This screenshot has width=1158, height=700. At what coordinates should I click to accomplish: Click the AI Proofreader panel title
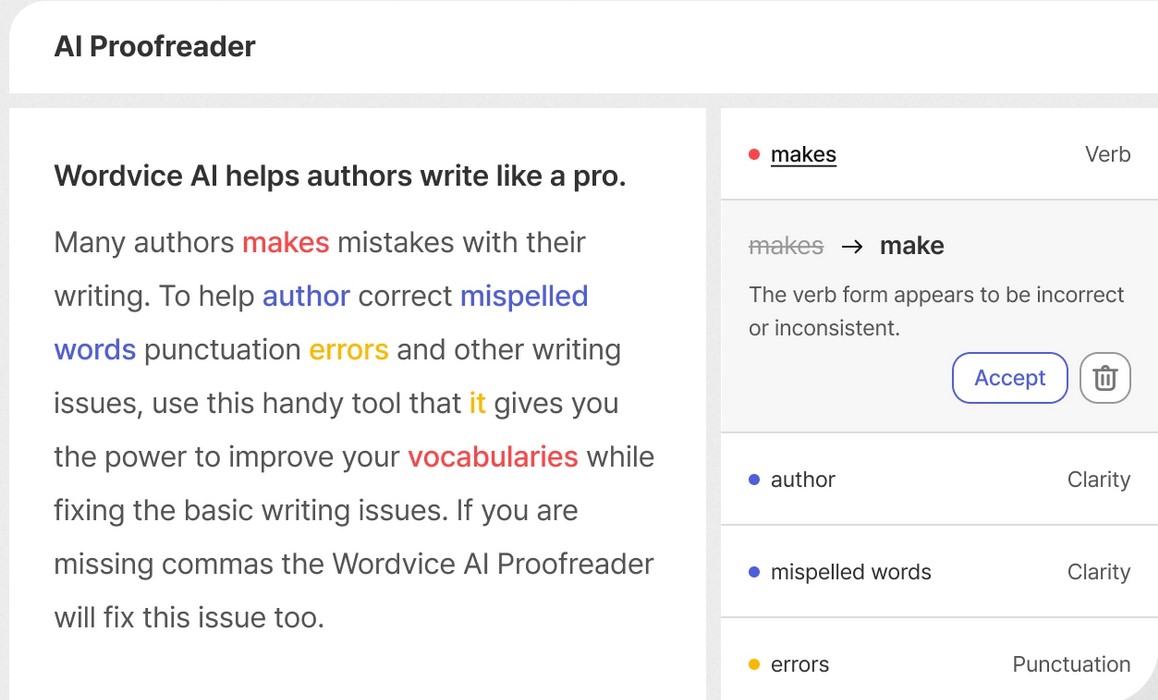[155, 46]
